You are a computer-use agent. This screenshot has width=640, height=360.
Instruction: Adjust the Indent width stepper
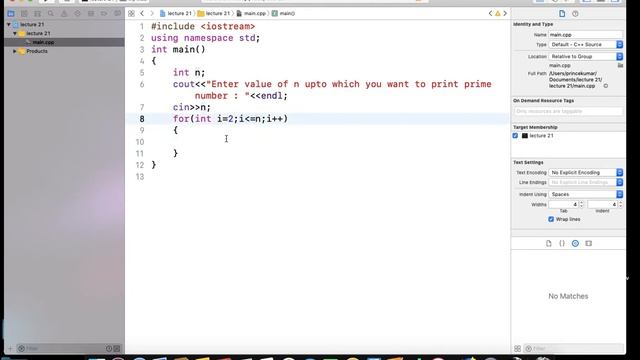621,204
